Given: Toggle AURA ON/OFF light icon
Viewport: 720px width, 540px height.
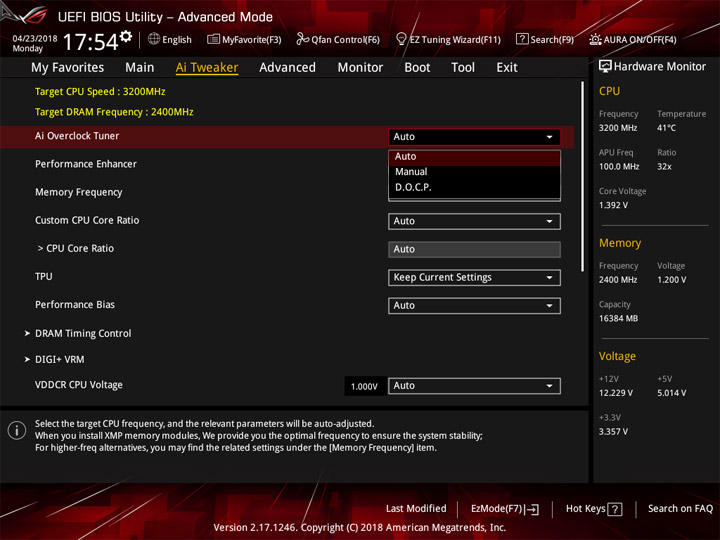Looking at the screenshot, I should click(595, 39).
